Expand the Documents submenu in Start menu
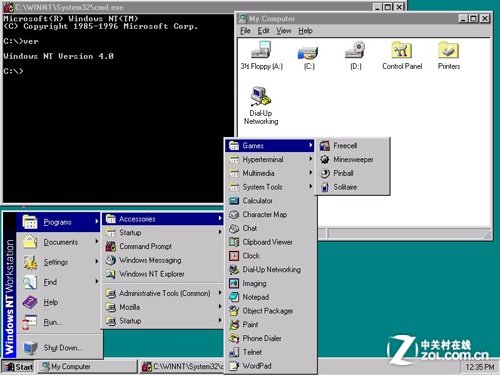Image resolution: width=500 pixels, height=376 pixels. click(x=59, y=242)
